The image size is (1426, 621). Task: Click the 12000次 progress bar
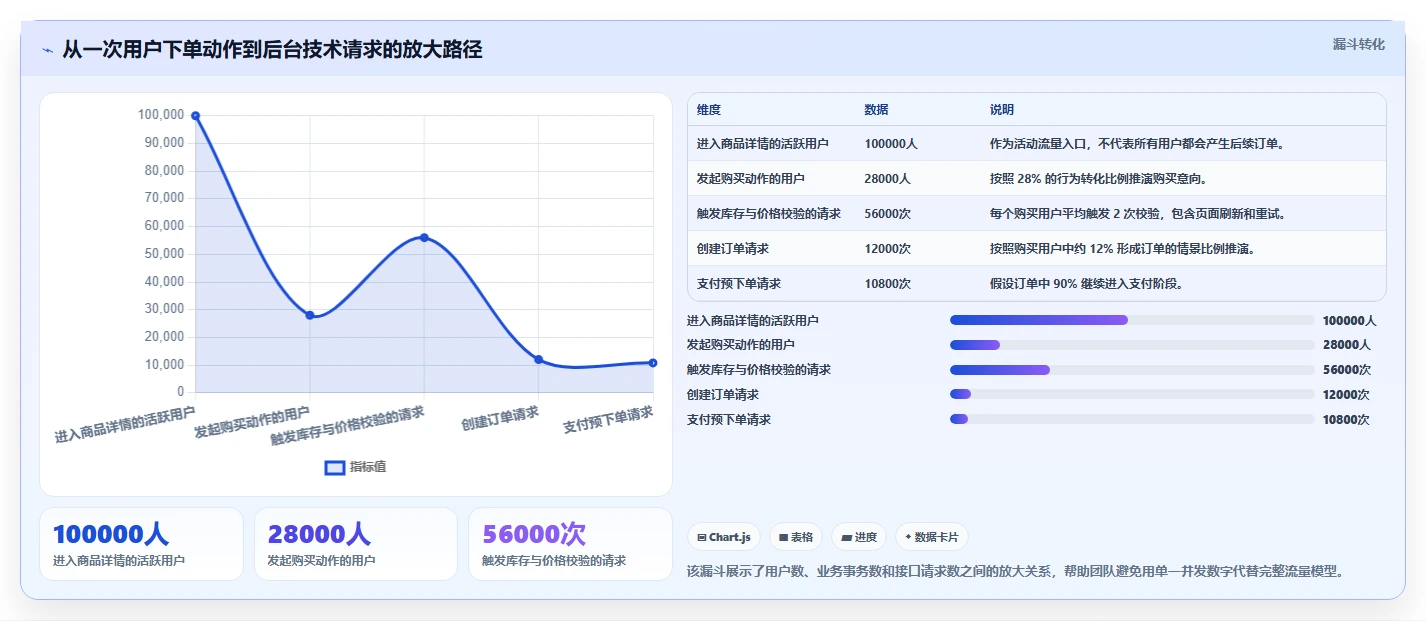click(1132, 395)
